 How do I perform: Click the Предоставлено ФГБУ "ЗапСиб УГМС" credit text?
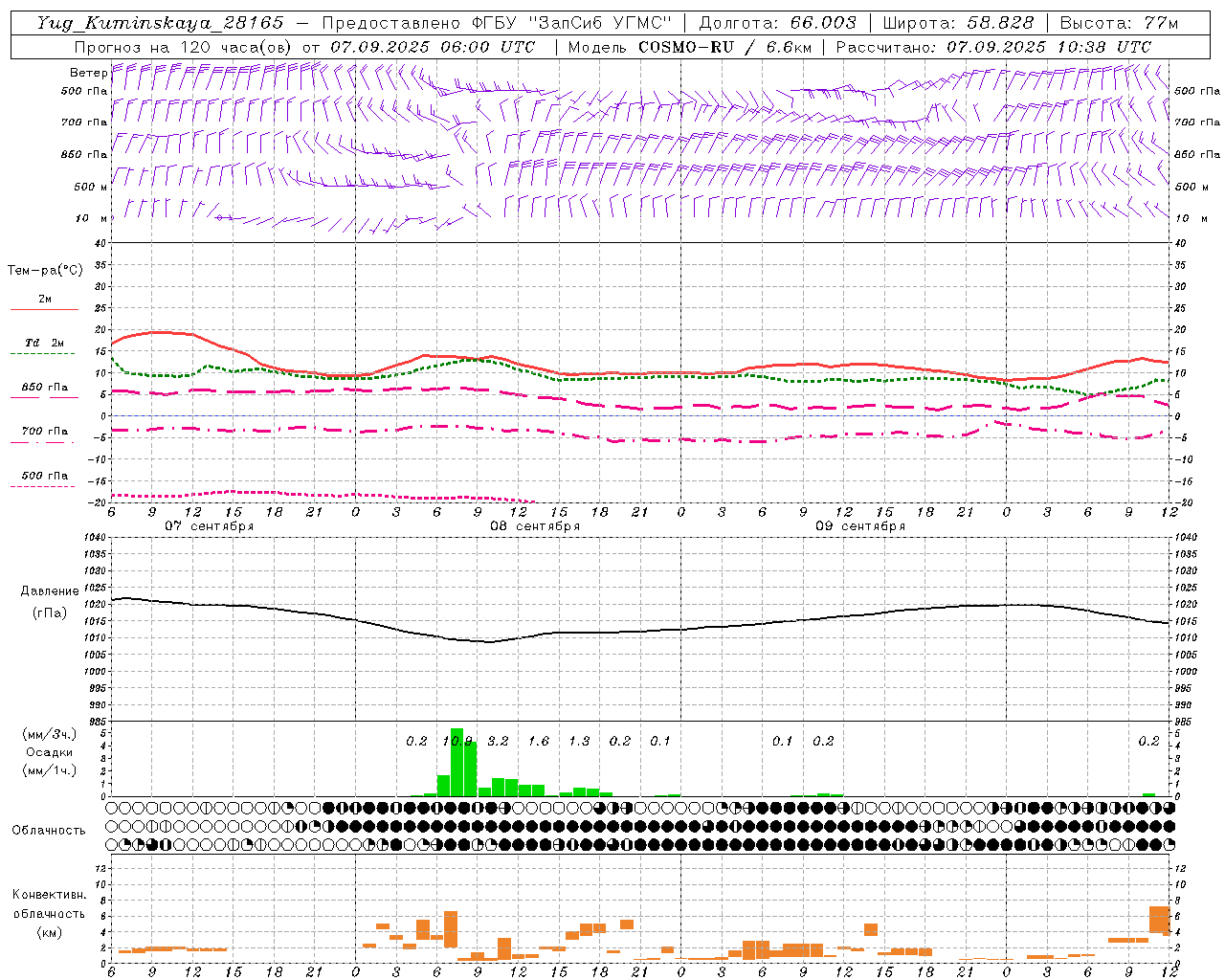[x=499, y=24]
